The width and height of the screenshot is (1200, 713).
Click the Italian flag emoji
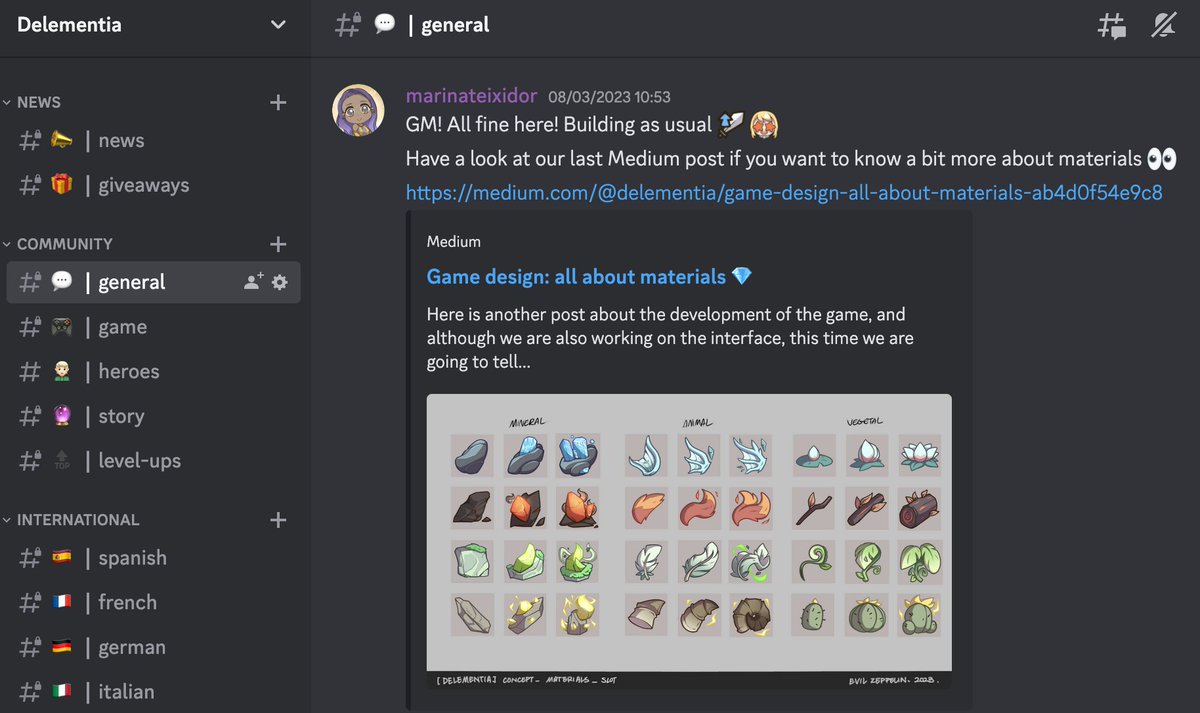62,691
